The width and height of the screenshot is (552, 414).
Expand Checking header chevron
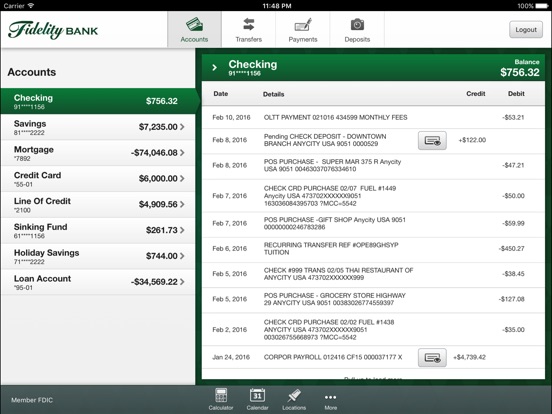[x=214, y=68]
